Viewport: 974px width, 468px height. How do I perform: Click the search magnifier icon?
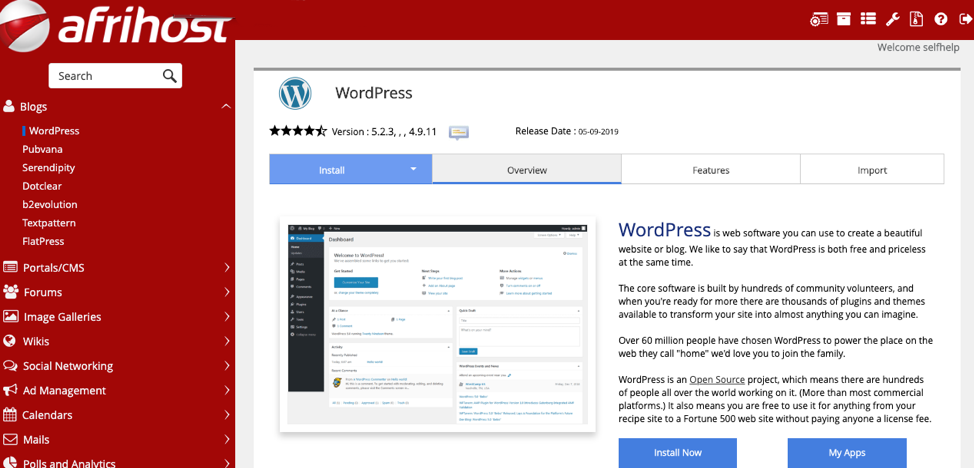[x=170, y=76]
